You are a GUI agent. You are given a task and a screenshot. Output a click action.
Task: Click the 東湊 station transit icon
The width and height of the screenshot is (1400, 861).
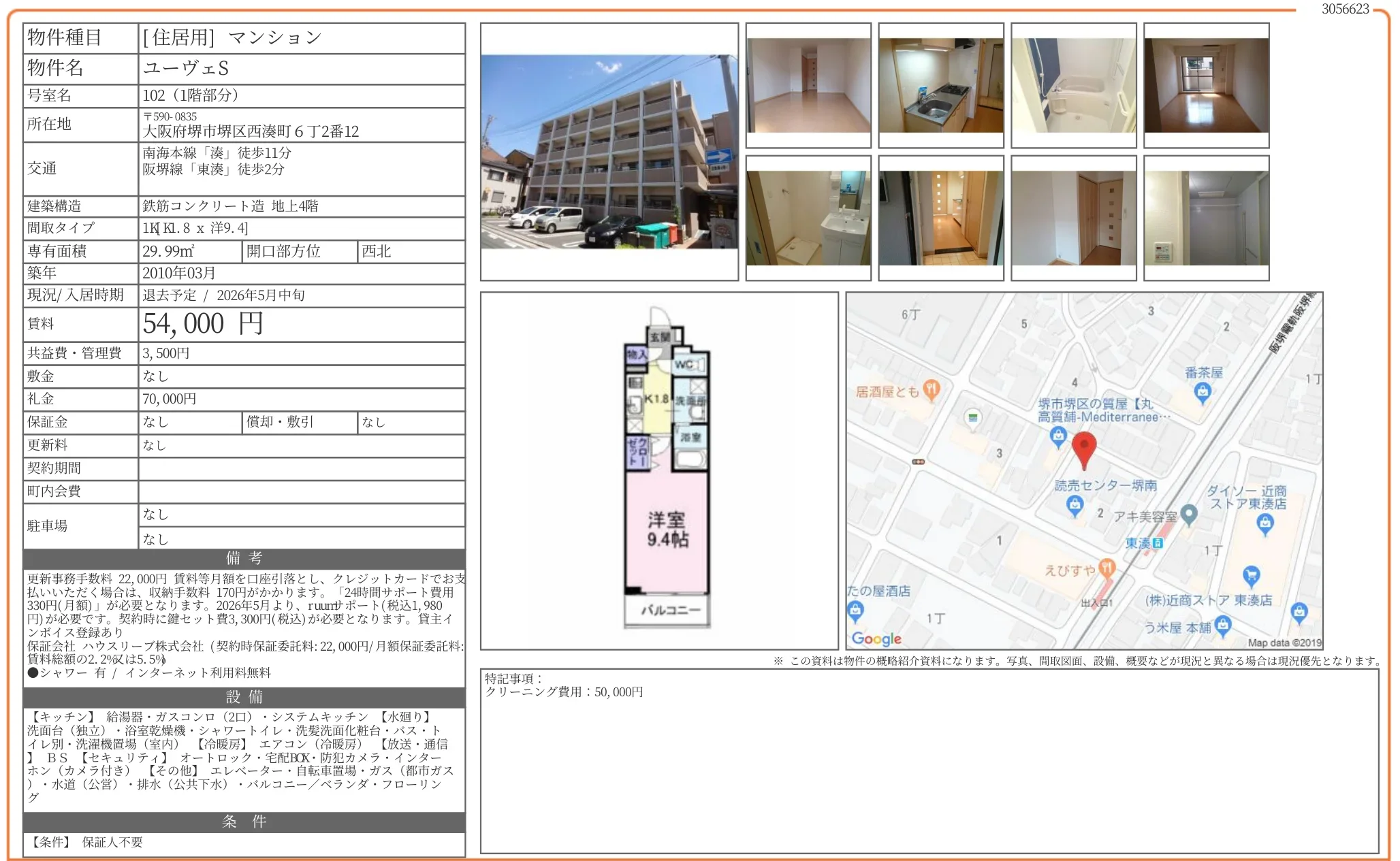pyautogui.click(x=1158, y=543)
